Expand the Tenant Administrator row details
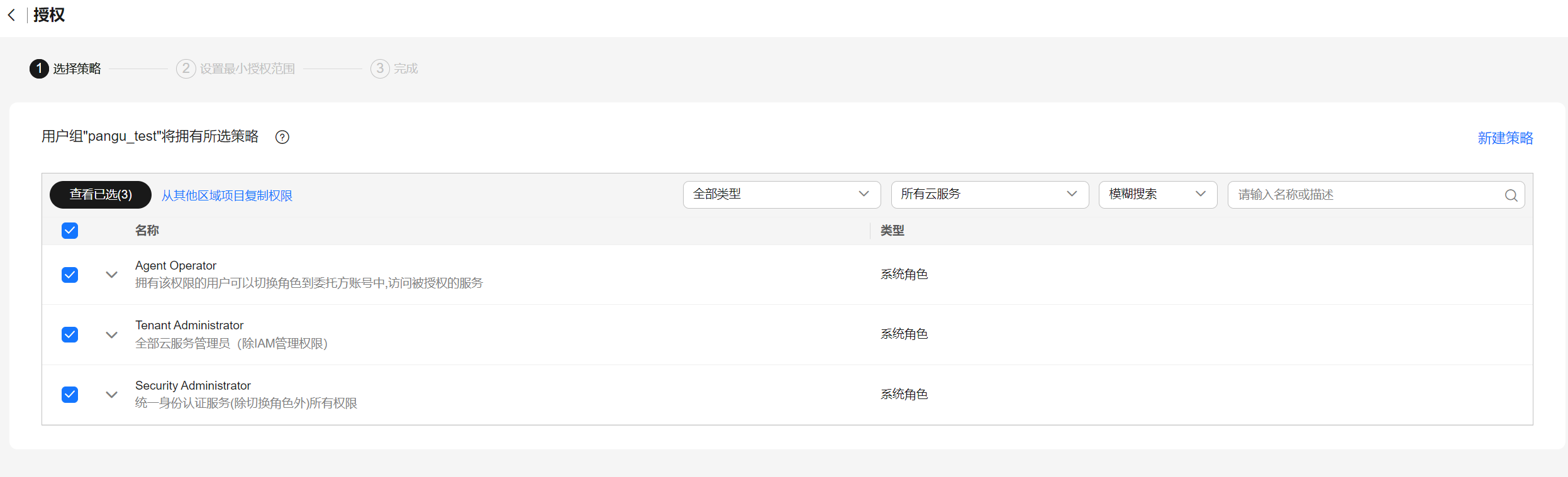This screenshot has height=477, width=1568. 111,335
